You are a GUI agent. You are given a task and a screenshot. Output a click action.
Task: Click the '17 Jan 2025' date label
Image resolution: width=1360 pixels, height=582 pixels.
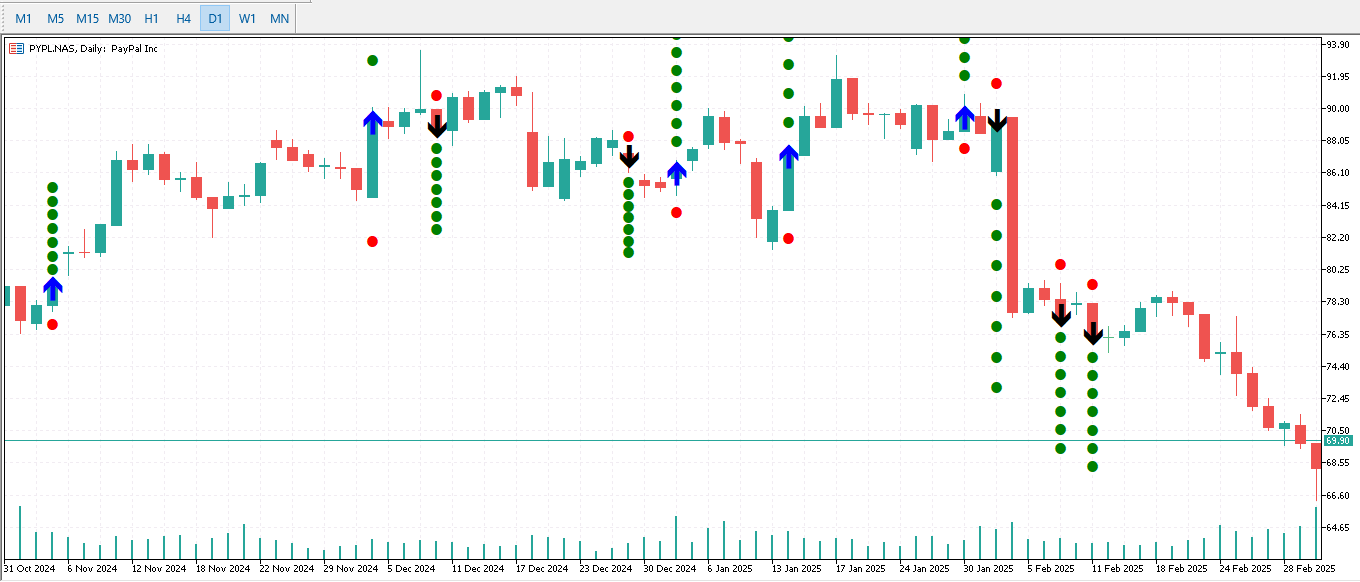pyautogui.click(x=861, y=568)
